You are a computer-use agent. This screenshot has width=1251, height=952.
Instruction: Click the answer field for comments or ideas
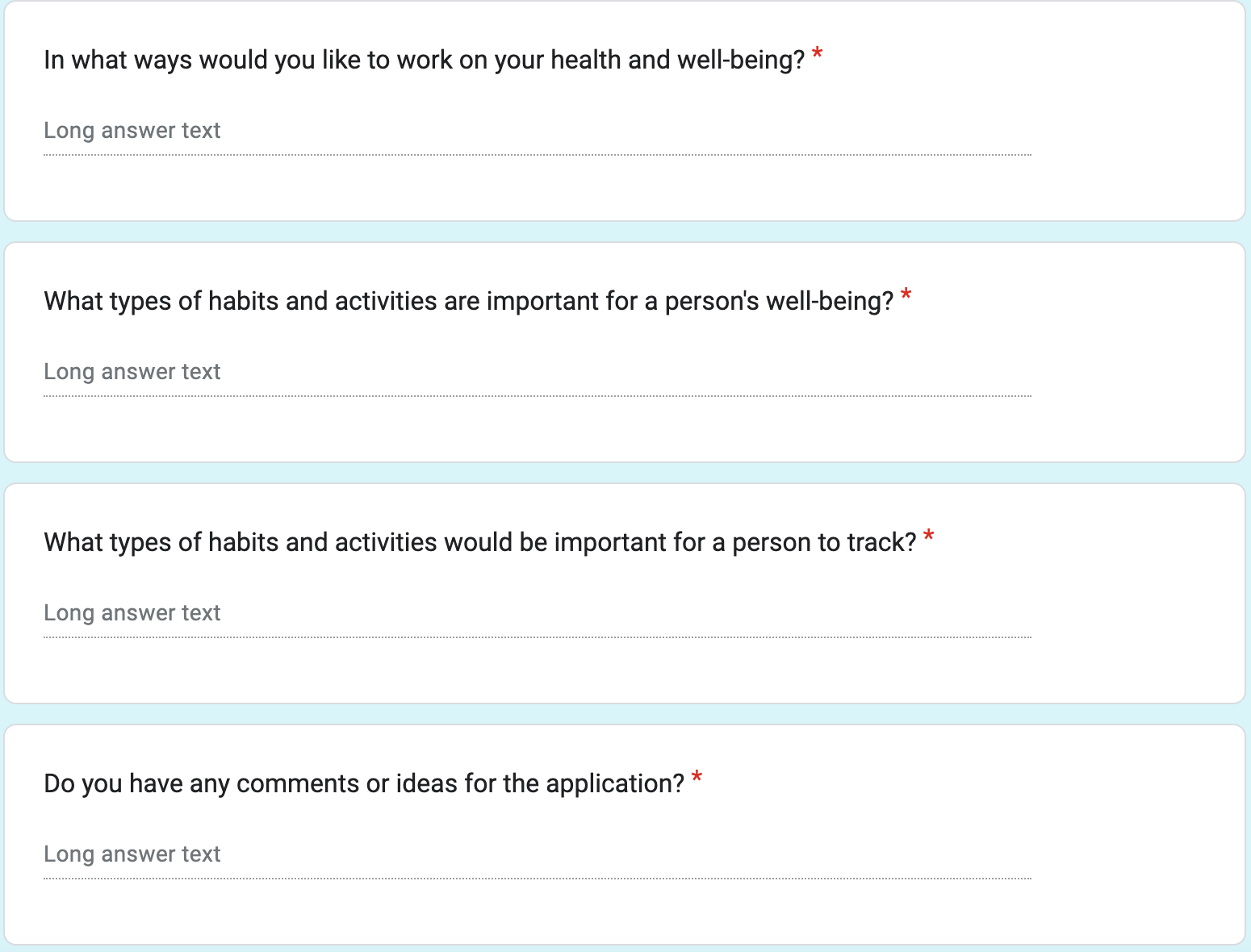(538, 855)
